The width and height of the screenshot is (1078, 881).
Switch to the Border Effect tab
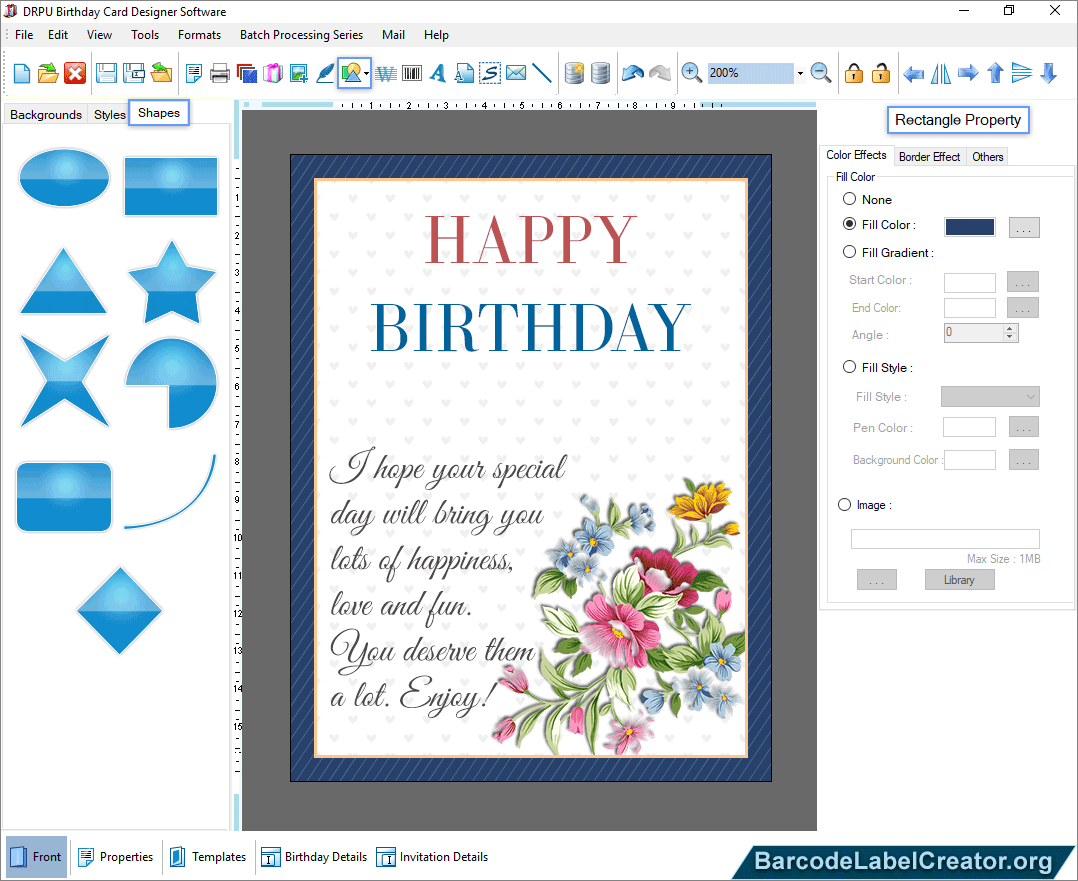(x=930, y=157)
